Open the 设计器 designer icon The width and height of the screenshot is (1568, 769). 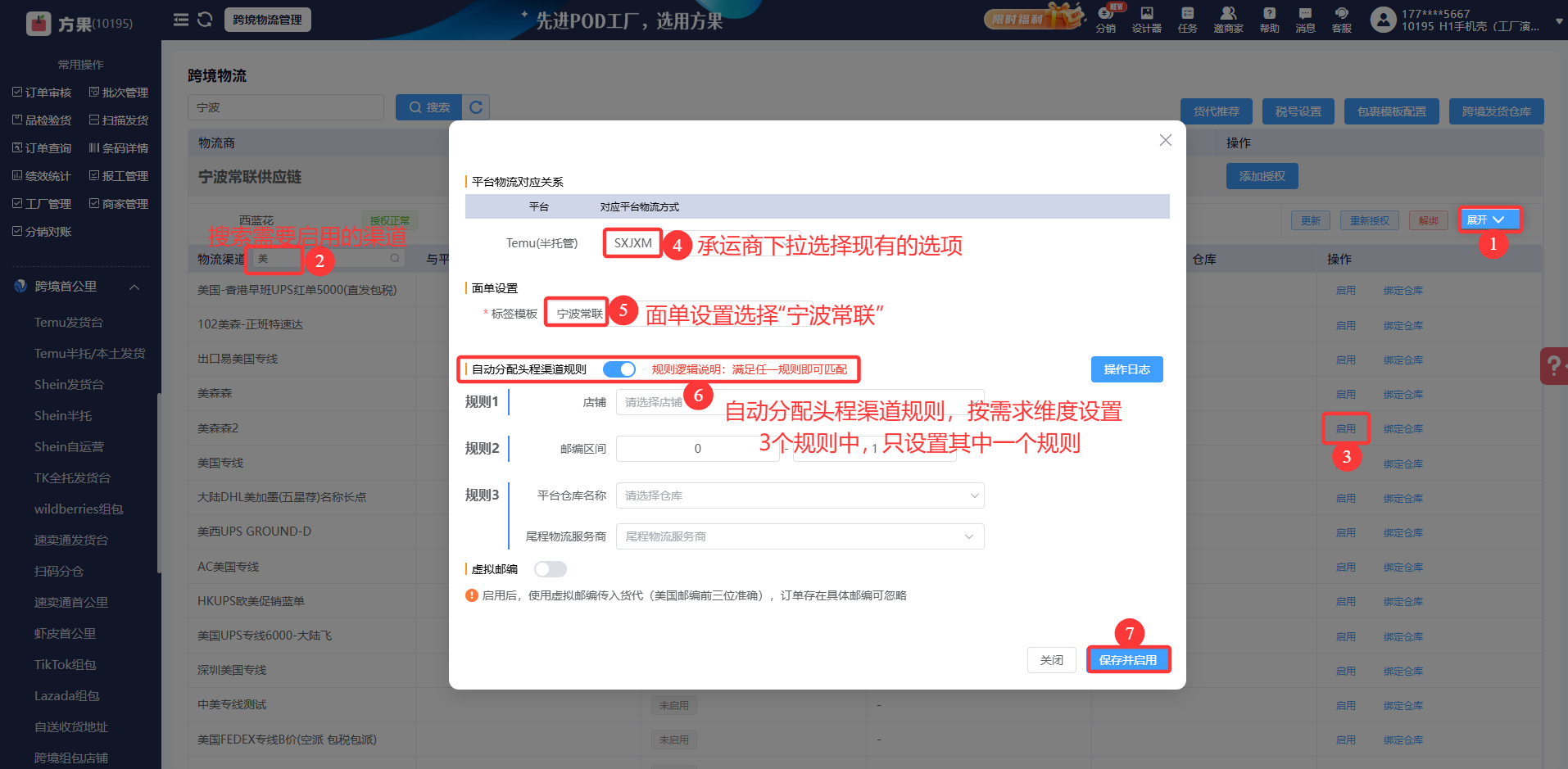click(x=1147, y=20)
